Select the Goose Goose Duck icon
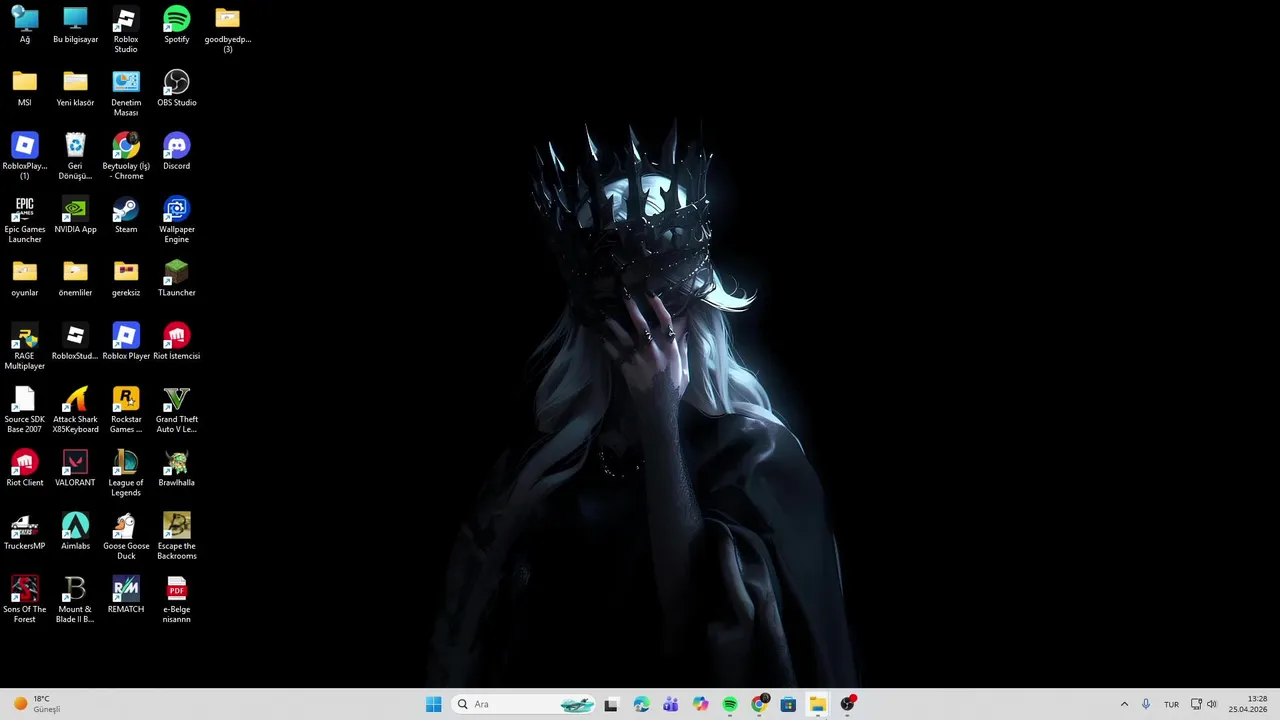Screen dimensions: 1280x720 [126, 536]
